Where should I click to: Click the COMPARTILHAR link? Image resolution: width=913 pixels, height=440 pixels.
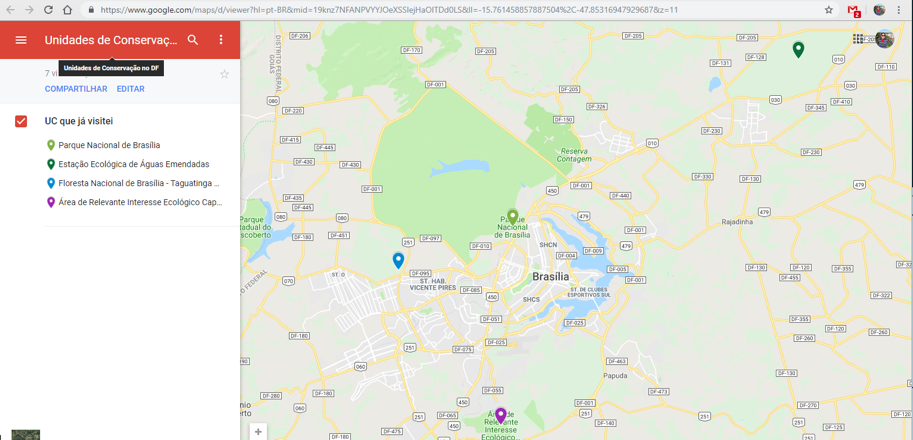(x=76, y=89)
